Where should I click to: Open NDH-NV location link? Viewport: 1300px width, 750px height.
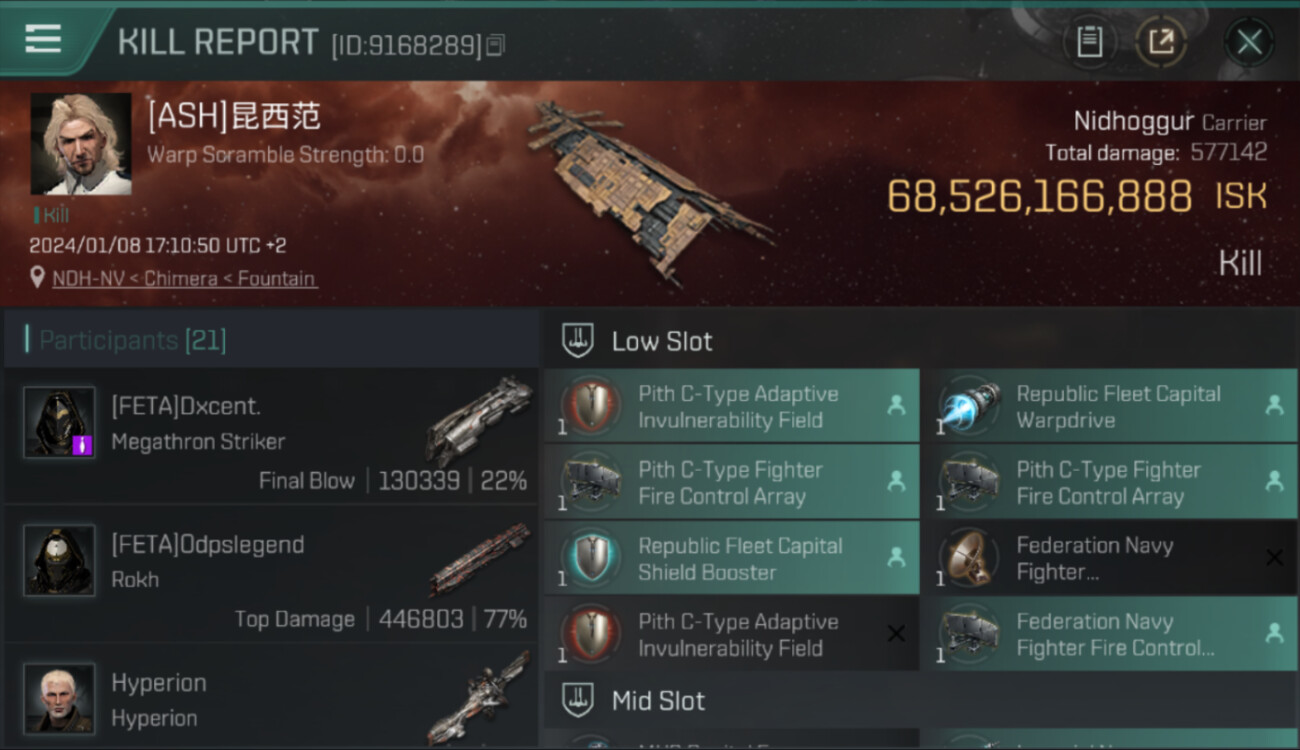pos(184,279)
